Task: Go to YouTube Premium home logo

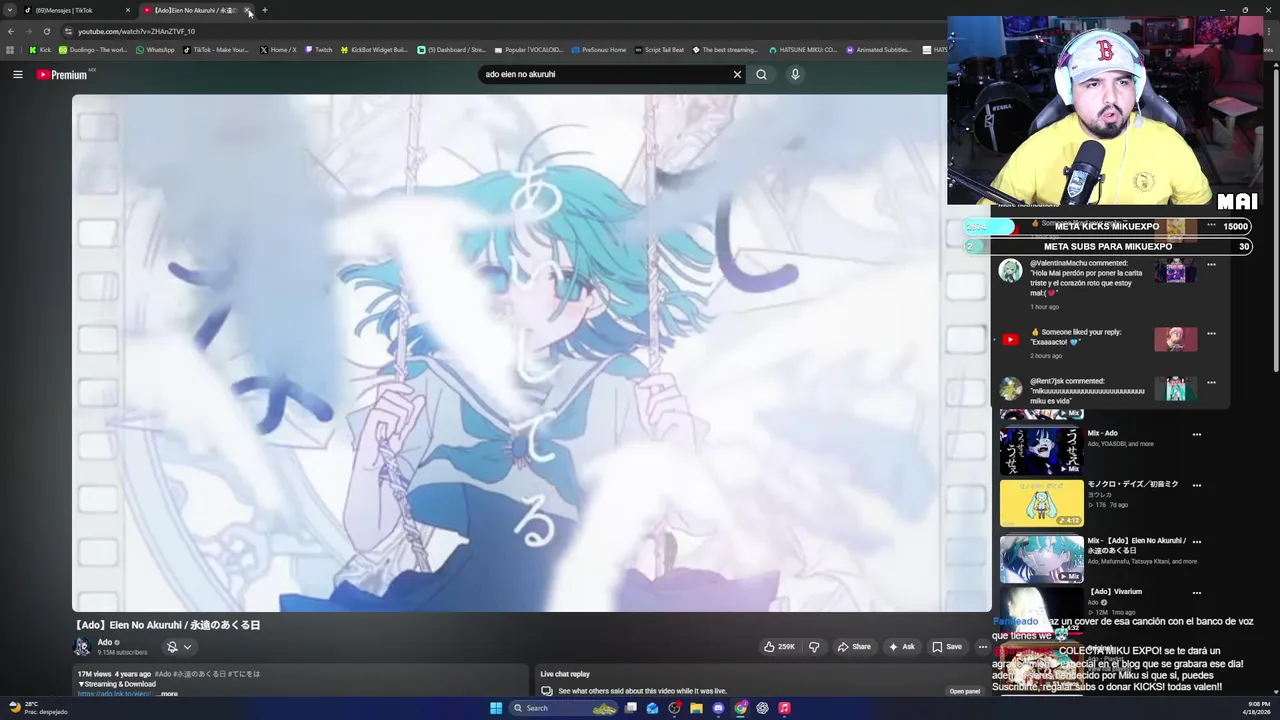Action: [x=64, y=74]
